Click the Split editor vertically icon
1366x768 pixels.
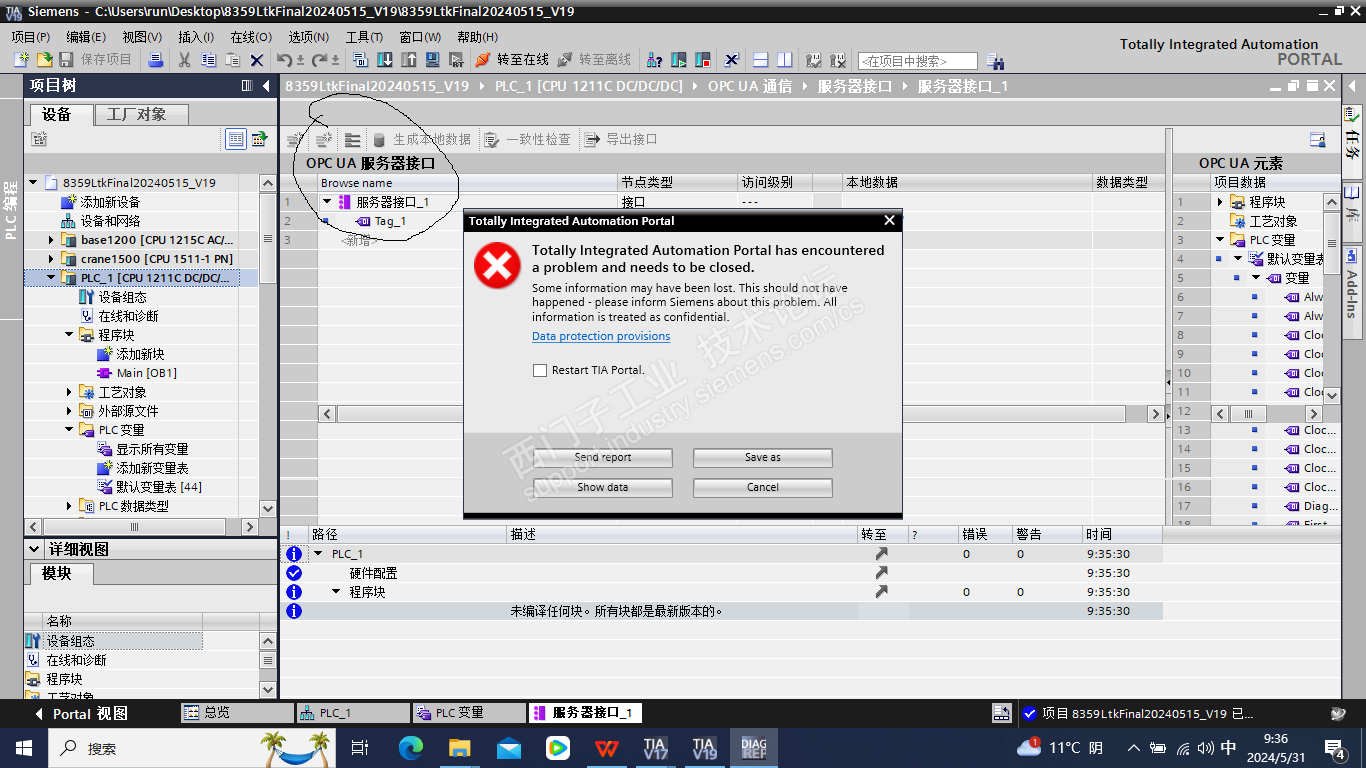coord(785,60)
